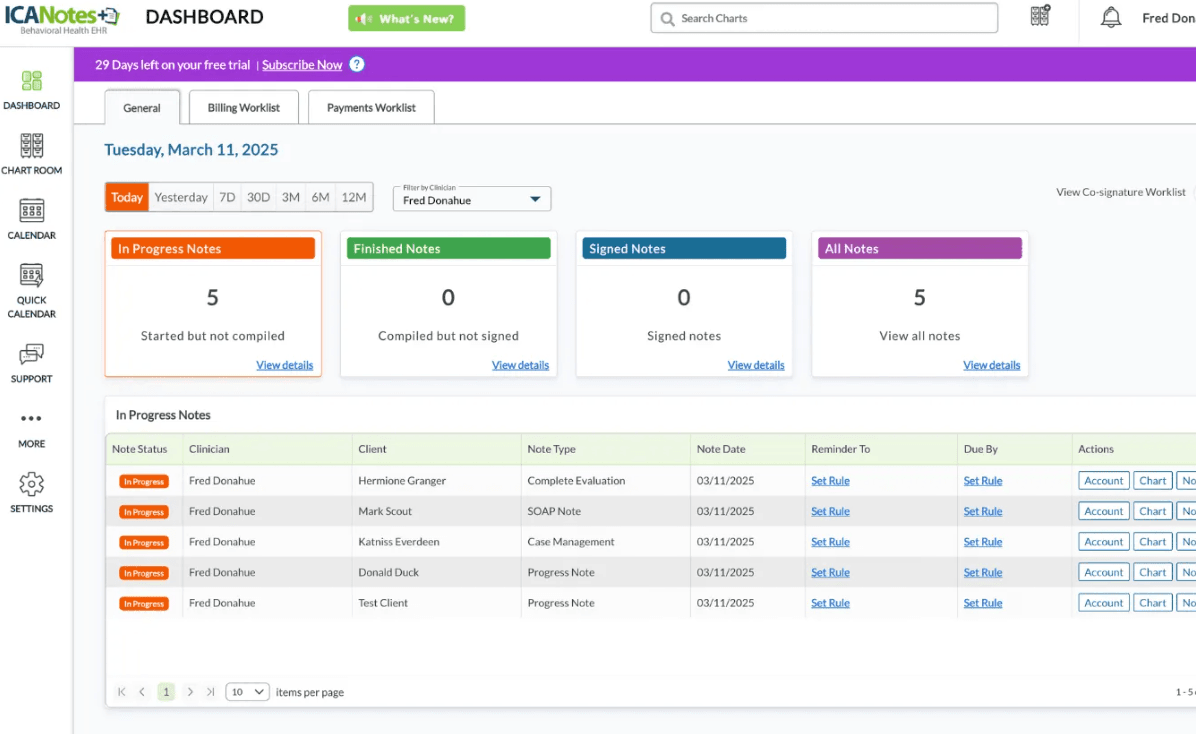Viewport: 1196px width, 734px height.
Task: Click the Search Charts field
Action: [x=824, y=18]
